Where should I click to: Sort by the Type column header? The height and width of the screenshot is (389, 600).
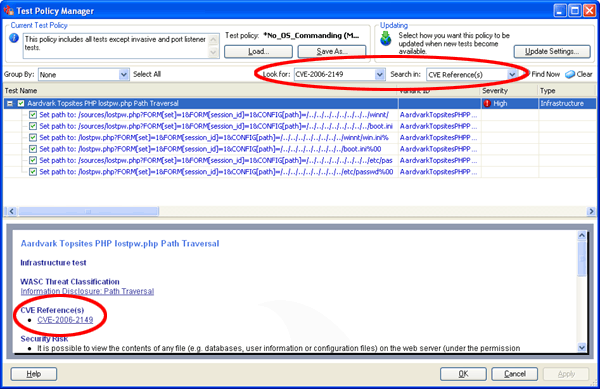coord(567,91)
